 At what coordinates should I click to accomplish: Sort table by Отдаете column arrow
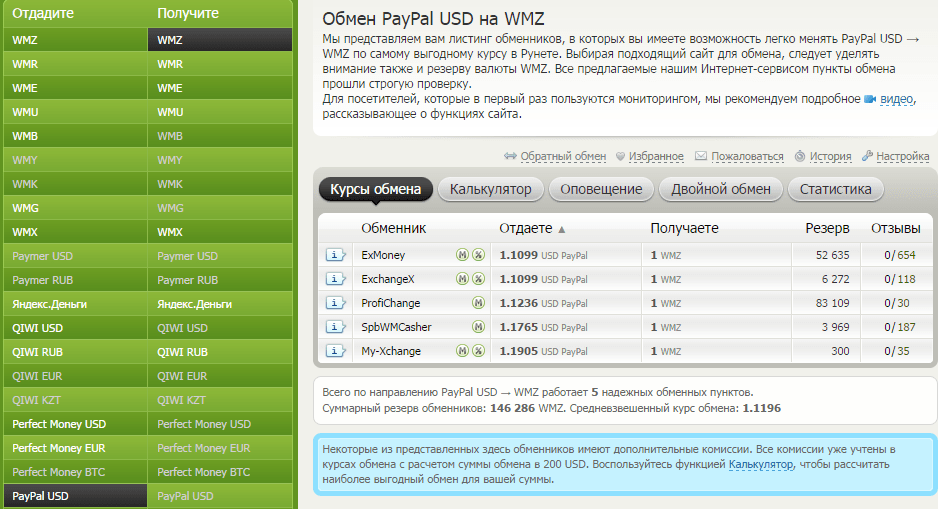click(562, 229)
